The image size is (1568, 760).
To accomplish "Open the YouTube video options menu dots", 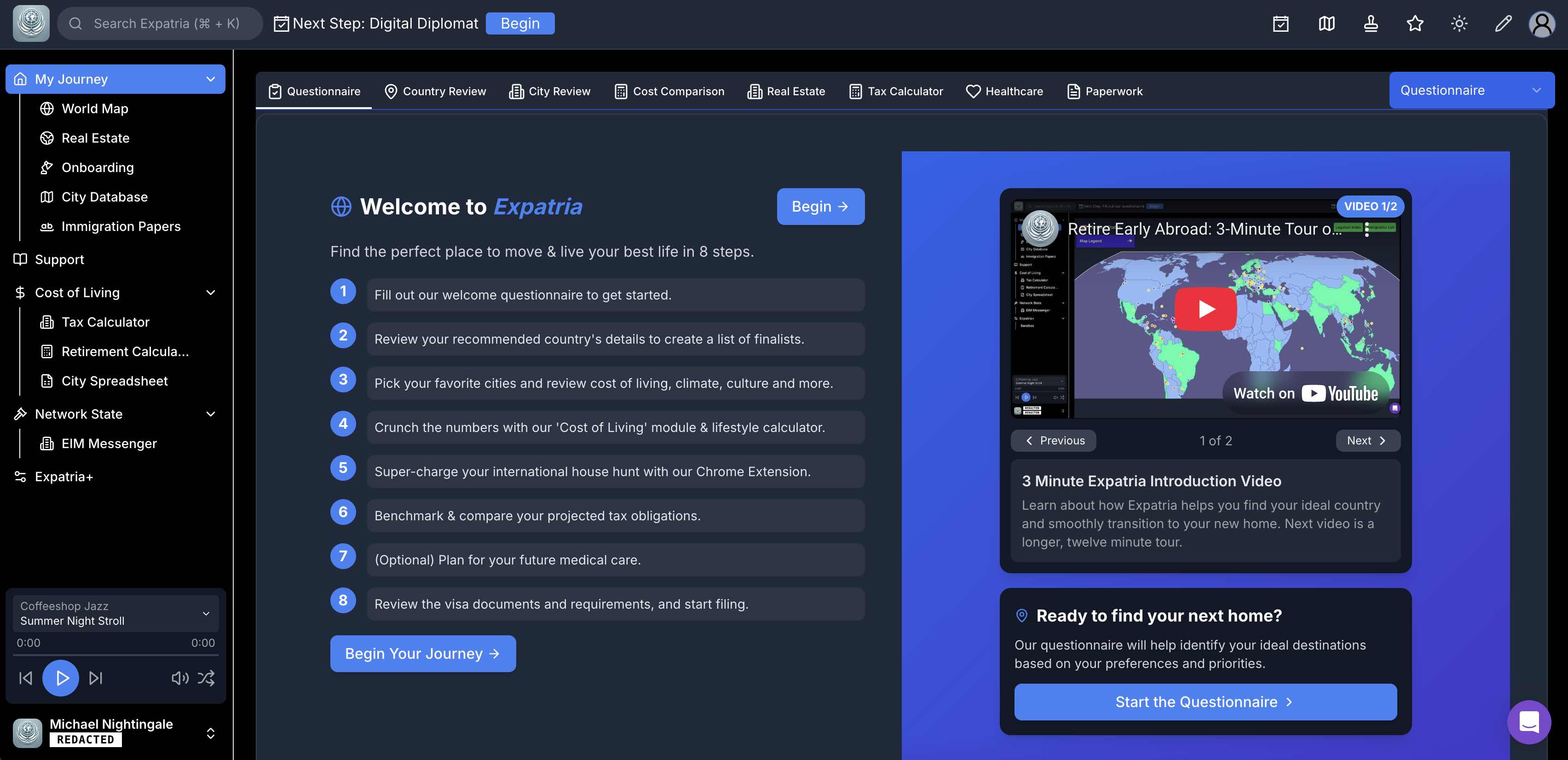I will click(1366, 229).
